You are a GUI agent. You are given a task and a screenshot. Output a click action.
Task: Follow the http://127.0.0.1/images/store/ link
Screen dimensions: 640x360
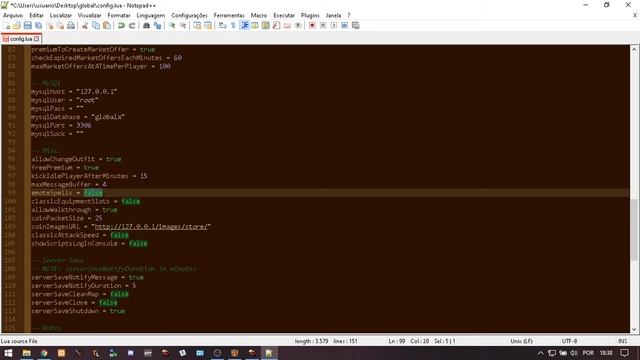[151, 227]
